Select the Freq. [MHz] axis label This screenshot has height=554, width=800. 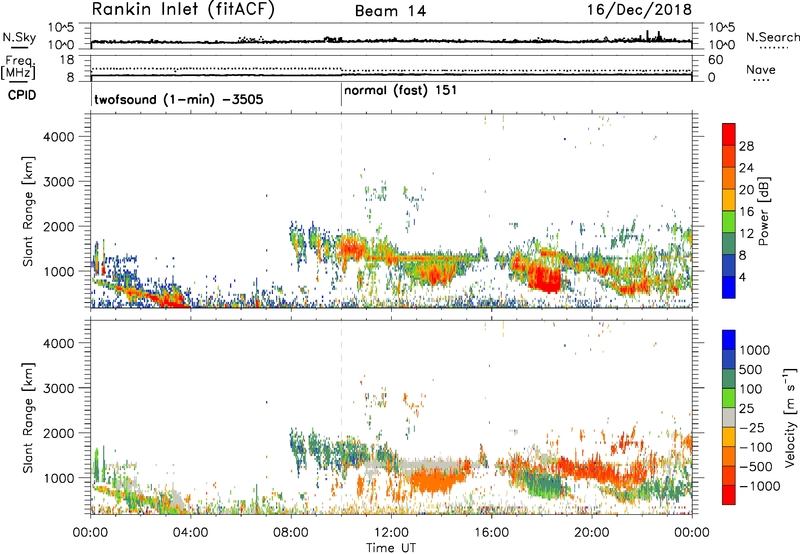pos(18,68)
